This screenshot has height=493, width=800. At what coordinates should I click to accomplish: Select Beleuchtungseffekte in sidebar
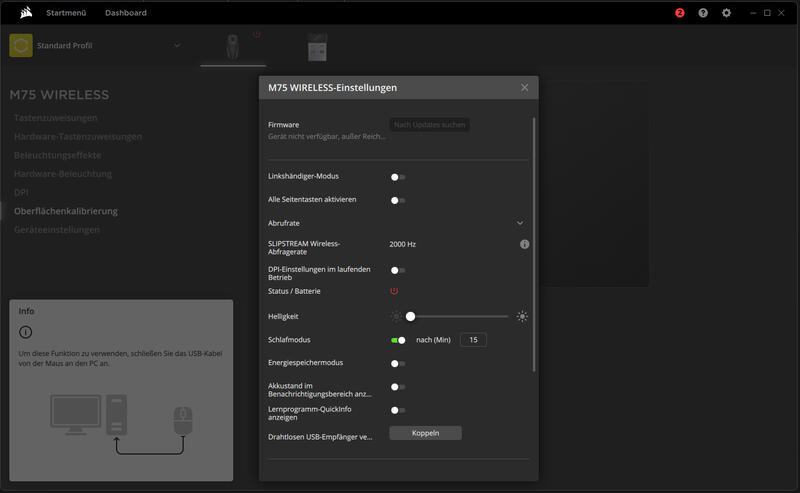pyautogui.click(x=58, y=155)
